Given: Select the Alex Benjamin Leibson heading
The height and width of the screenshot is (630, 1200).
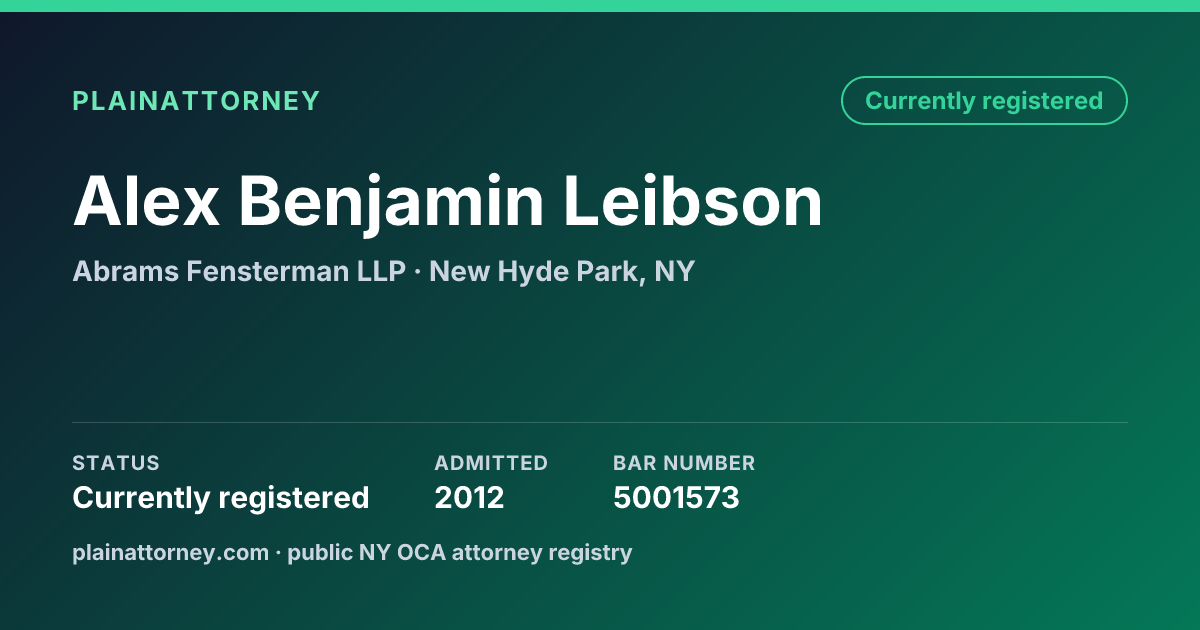Looking at the screenshot, I should tap(448, 201).
